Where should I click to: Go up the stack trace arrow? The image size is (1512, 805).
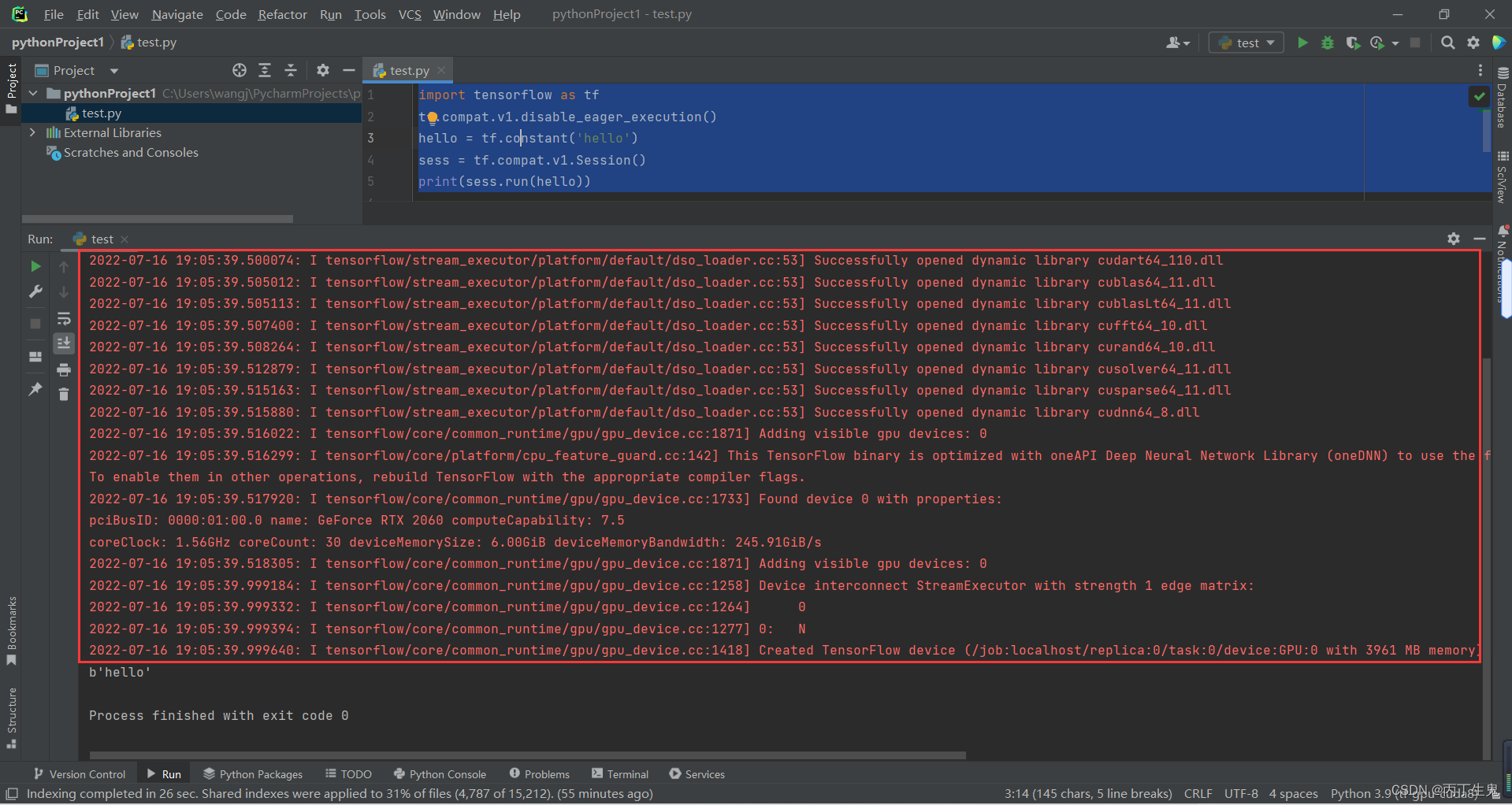(x=64, y=267)
